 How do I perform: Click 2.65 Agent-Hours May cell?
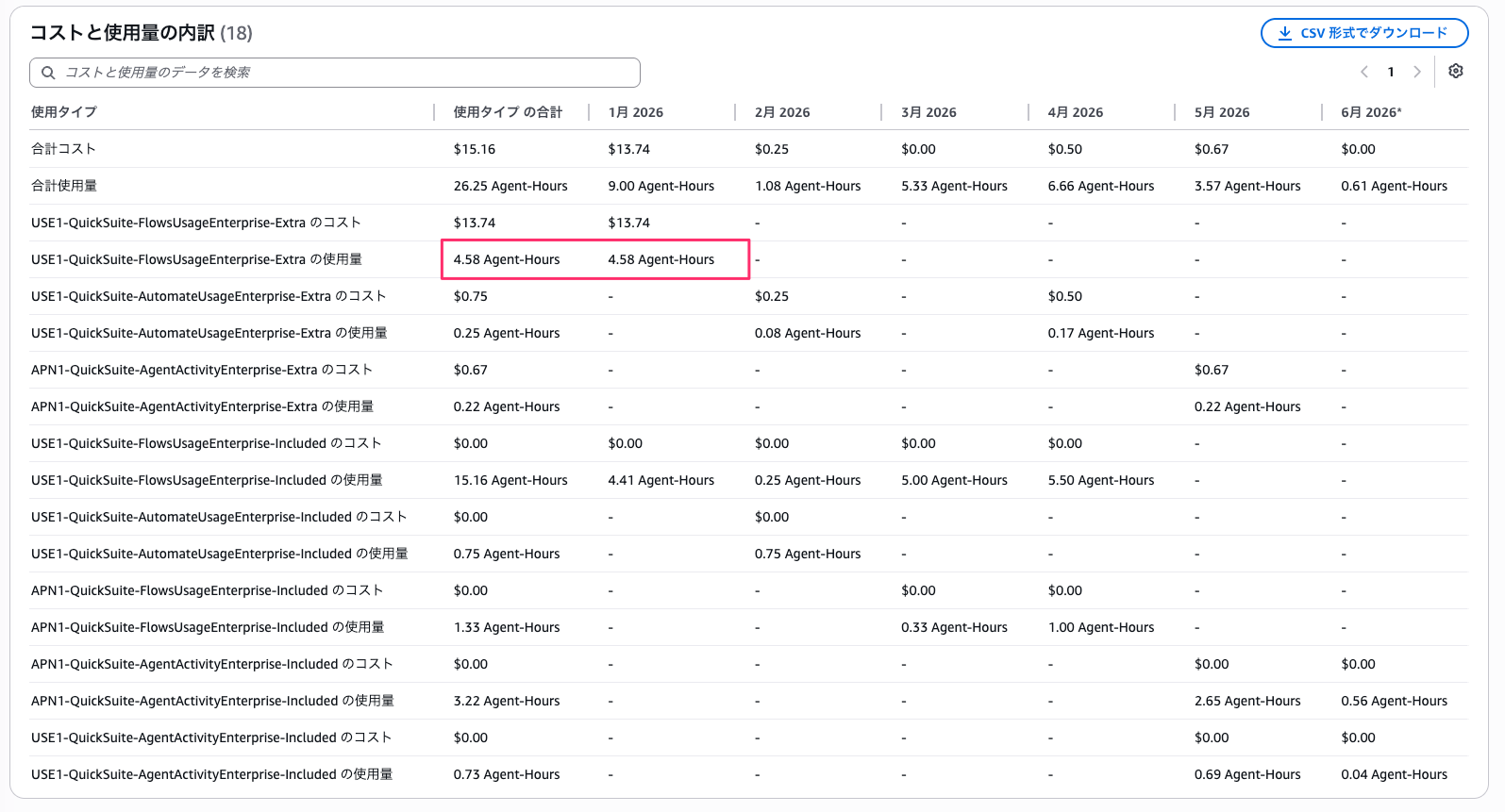tap(1247, 701)
